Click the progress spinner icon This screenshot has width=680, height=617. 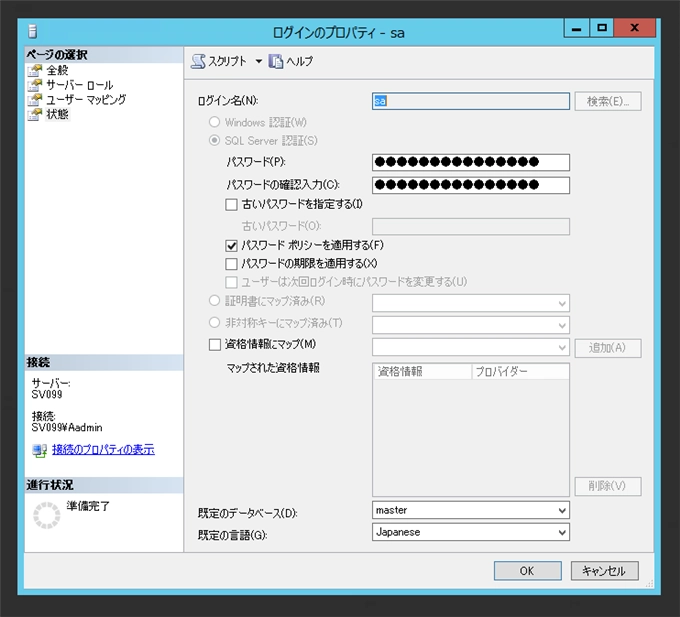(47, 515)
